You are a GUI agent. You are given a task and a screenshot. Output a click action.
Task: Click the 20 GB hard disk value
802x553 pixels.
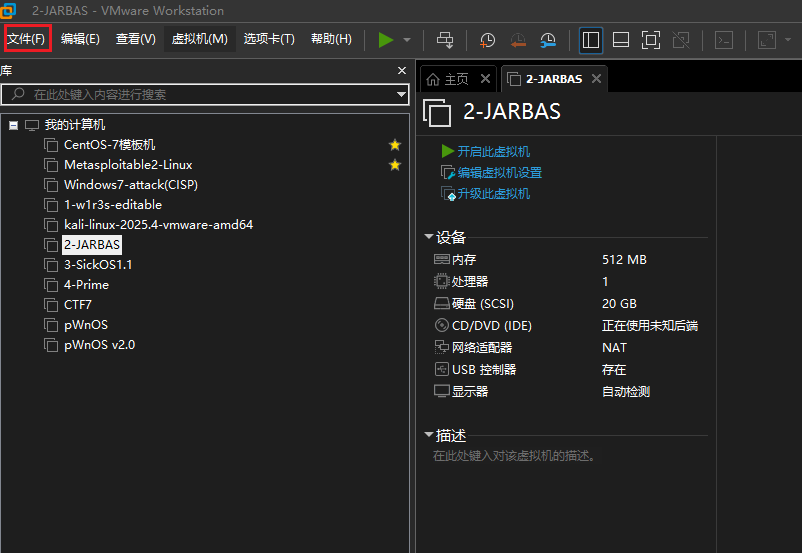tap(619, 303)
